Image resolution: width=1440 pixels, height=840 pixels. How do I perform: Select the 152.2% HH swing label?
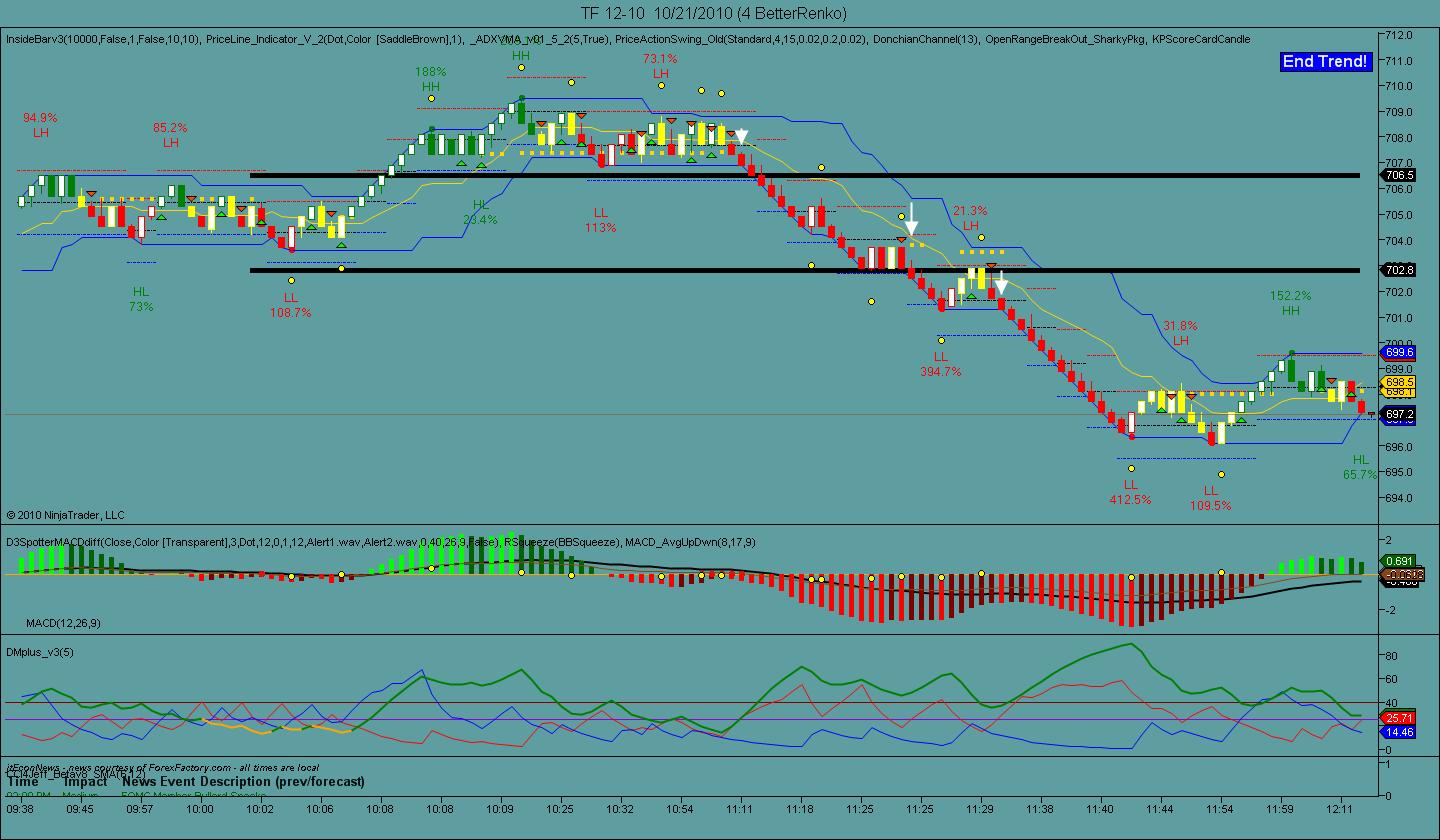[1290, 303]
